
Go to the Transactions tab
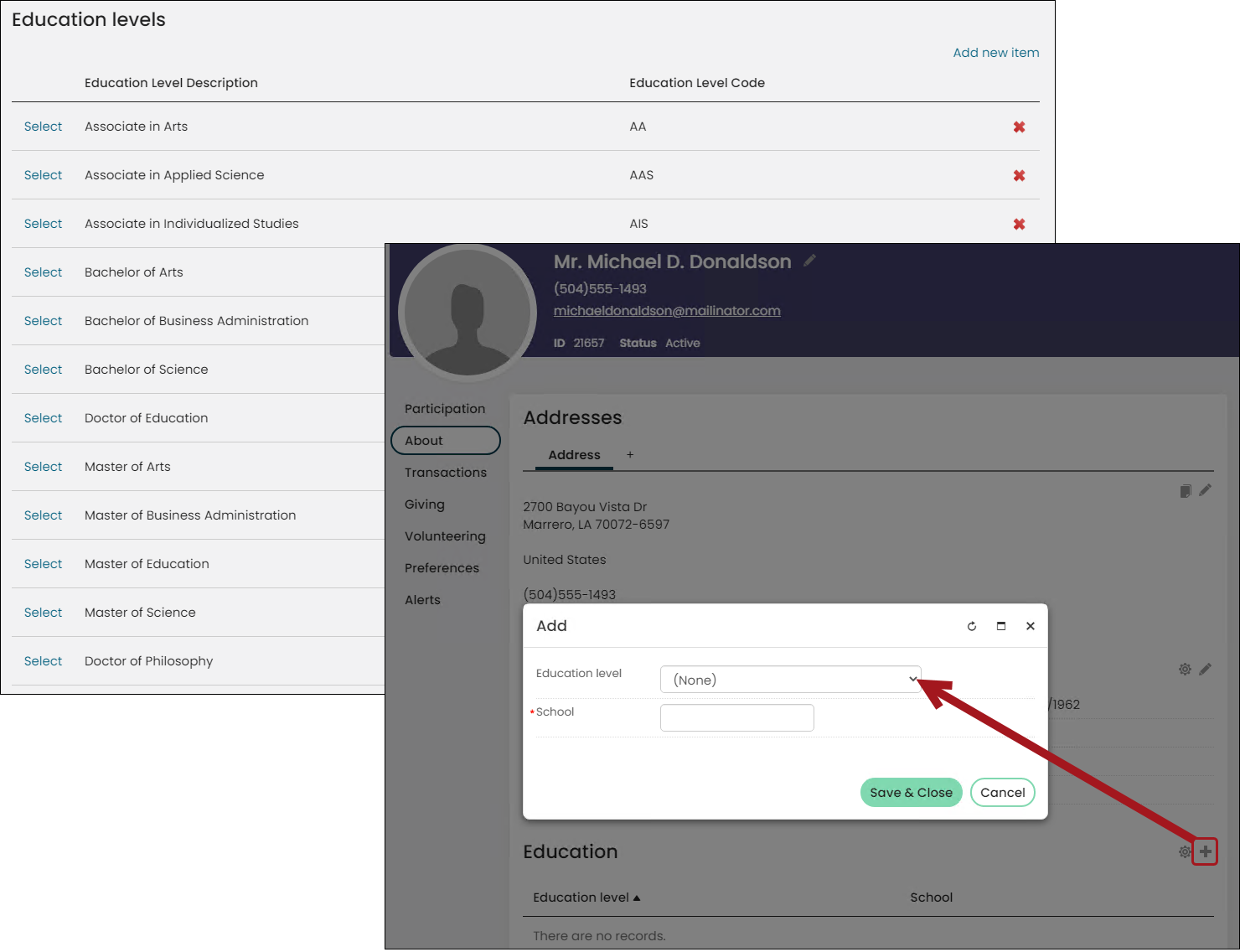tap(446, 473)
